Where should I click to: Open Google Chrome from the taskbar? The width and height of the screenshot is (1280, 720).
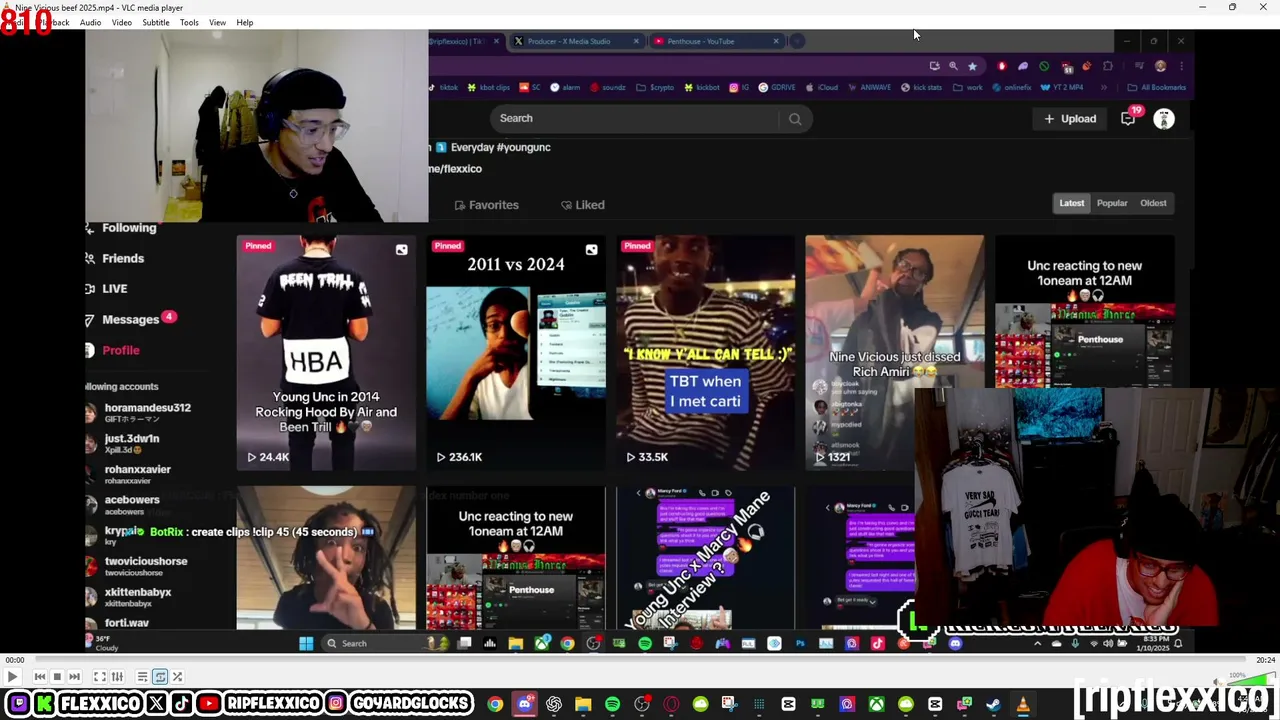tap(495, 705)
